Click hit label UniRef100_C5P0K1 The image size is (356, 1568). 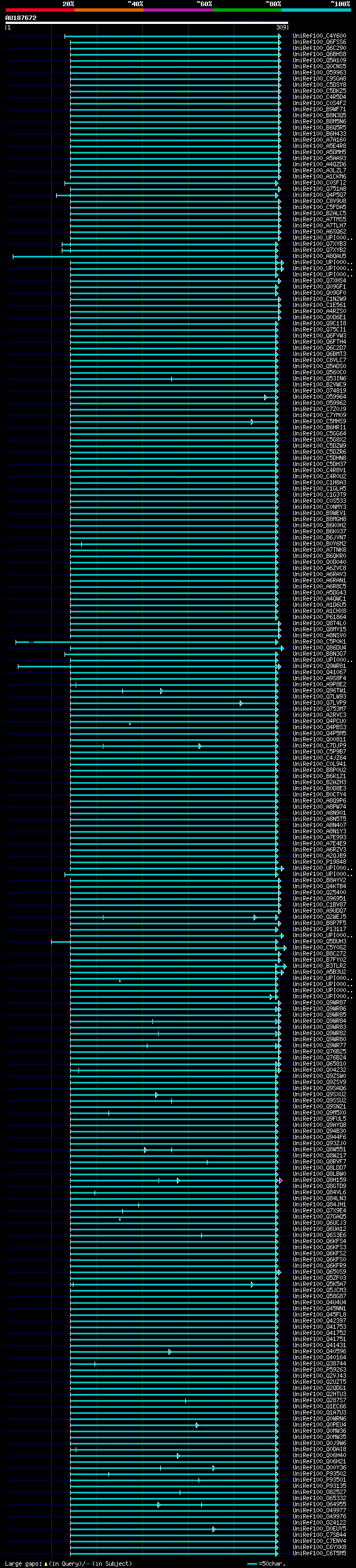(x=319, y=641)
